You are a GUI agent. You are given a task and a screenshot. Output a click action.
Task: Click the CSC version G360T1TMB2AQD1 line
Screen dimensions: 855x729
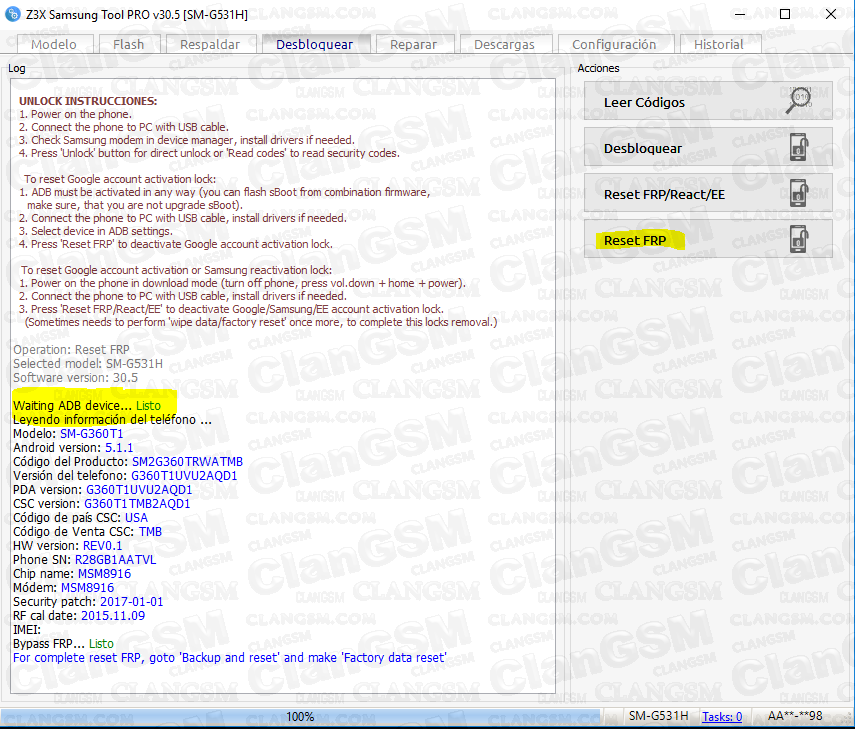coord(101,504)
